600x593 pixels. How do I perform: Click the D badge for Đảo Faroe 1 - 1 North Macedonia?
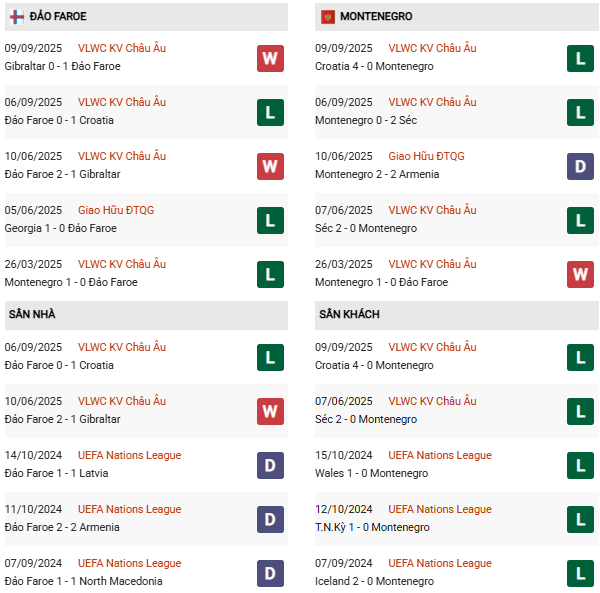(270, 573)
